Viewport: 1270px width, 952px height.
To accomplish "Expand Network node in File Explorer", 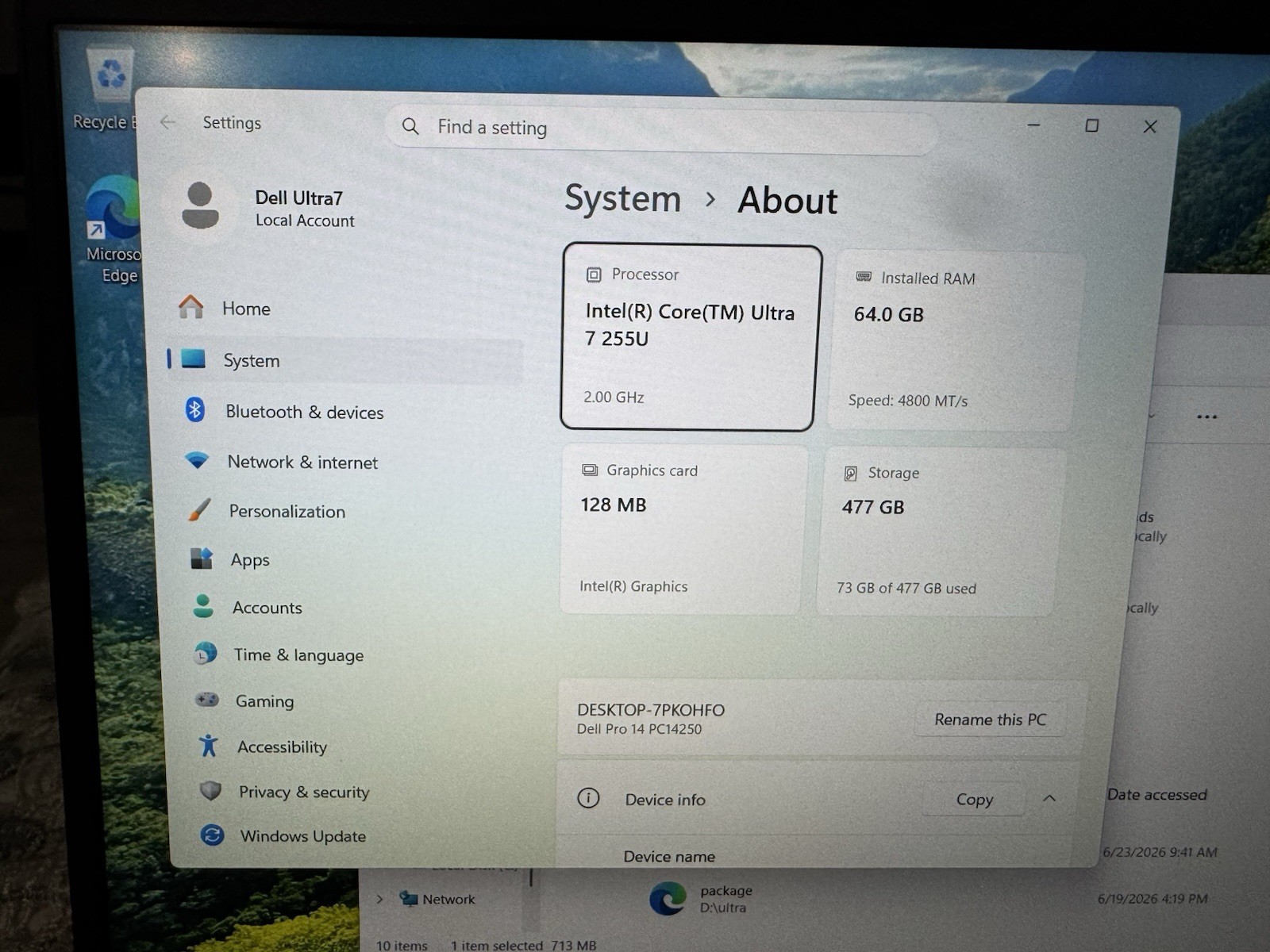I will (x=379, y=899).
